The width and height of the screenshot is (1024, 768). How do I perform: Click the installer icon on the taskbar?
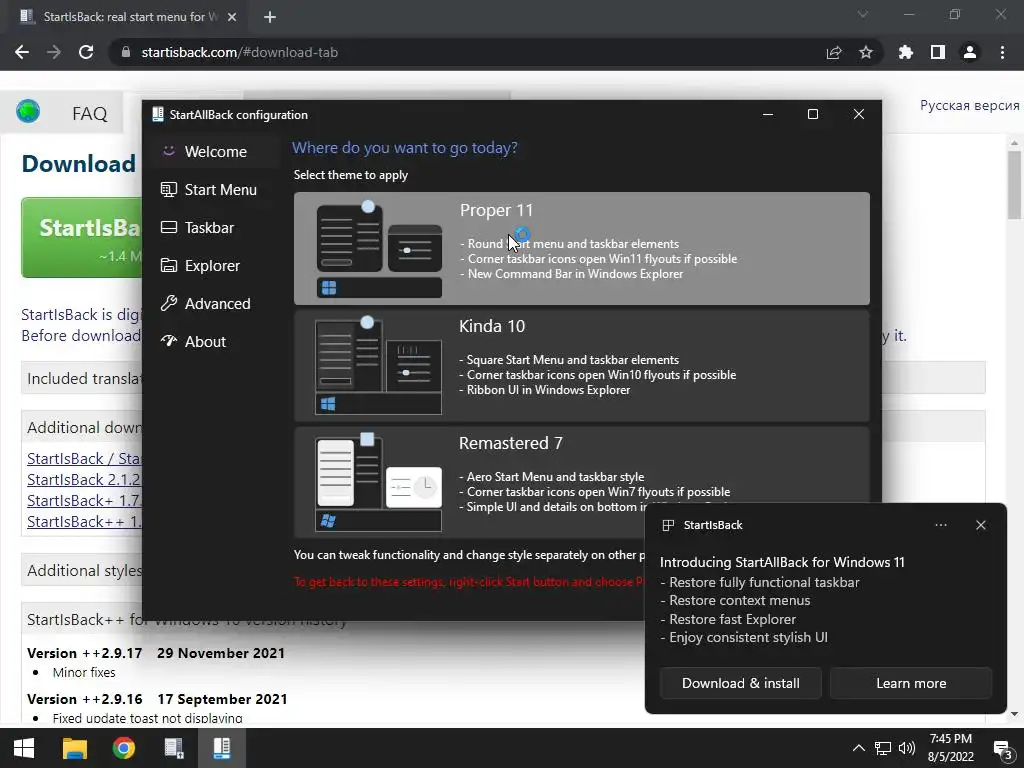[x=173, y=748]
